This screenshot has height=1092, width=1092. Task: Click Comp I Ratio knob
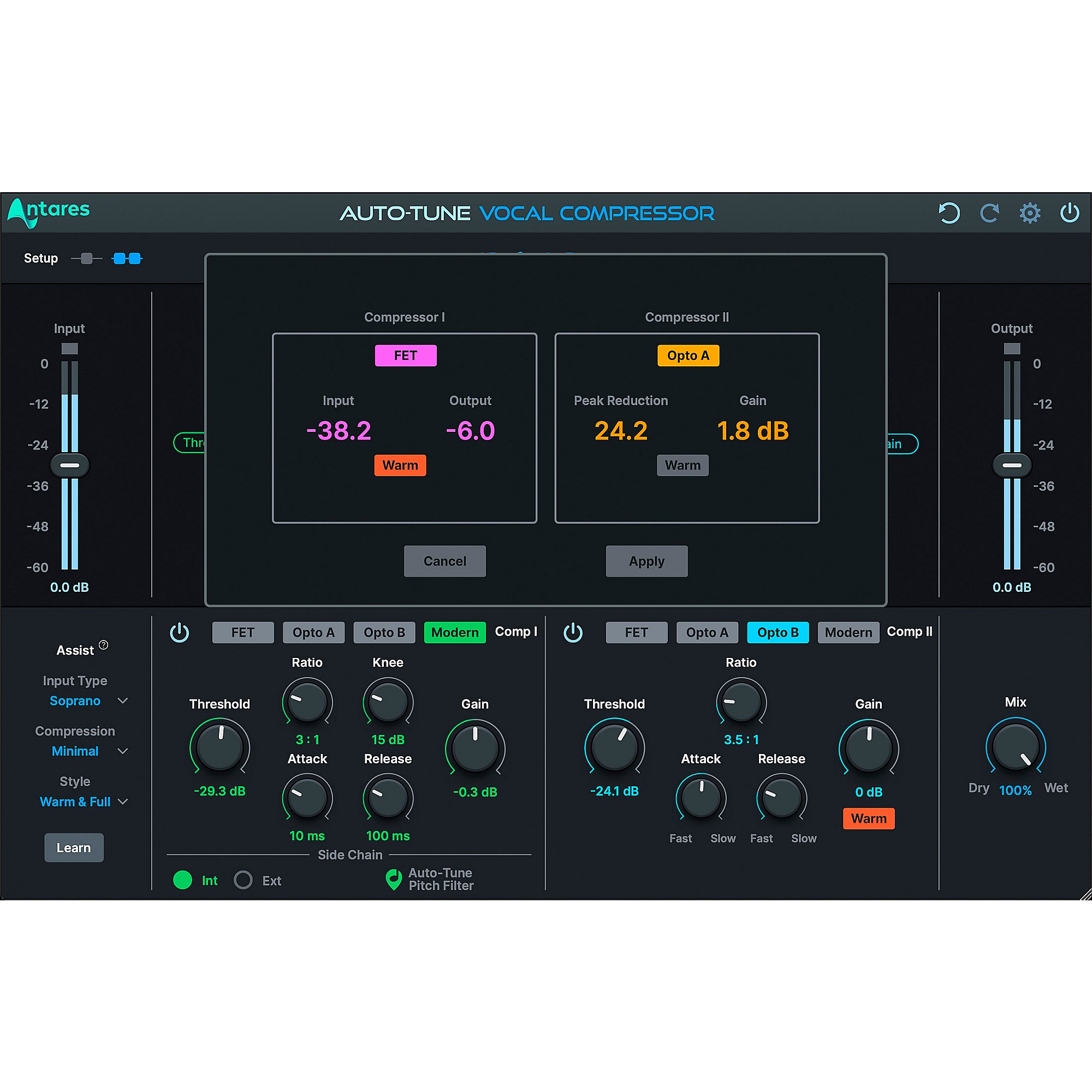(x=307, y=702)
